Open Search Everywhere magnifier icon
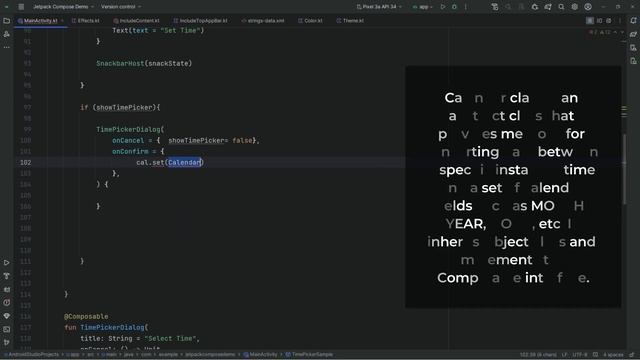 click(561, 7)
